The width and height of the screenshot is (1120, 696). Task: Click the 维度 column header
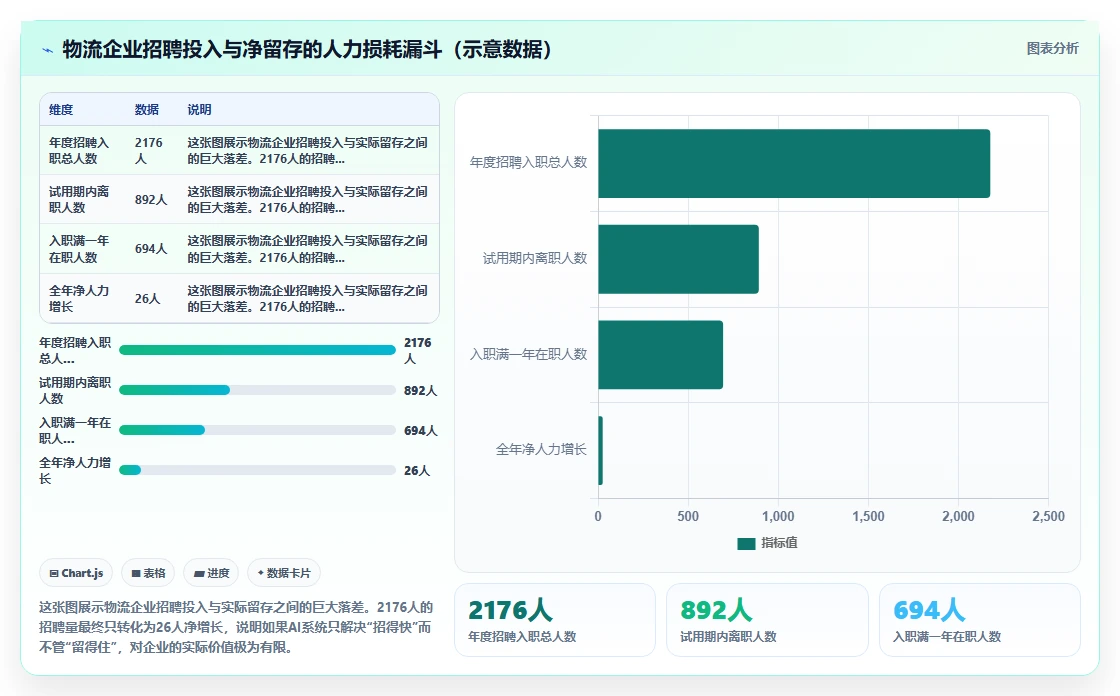(x=61, y=110)
